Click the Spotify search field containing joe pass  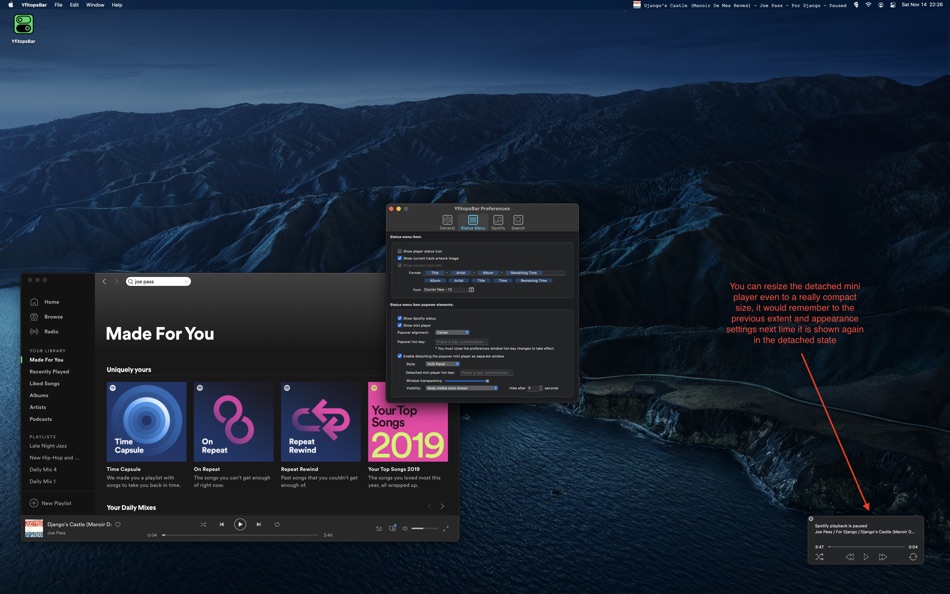(158, 281)
